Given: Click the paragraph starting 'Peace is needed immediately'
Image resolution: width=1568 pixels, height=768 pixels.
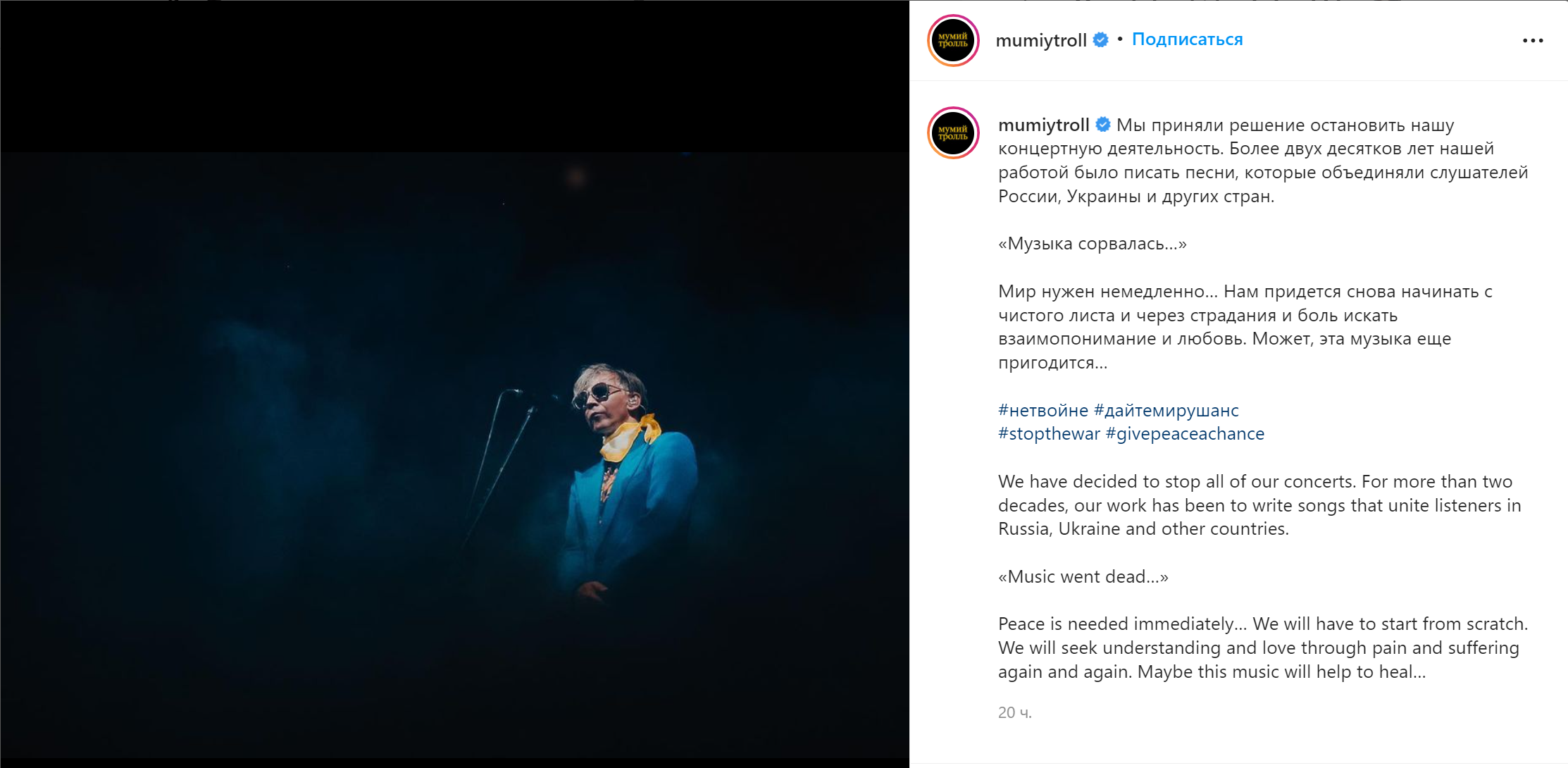Looking at the screenshot, I should click(x=1262, y=648).
